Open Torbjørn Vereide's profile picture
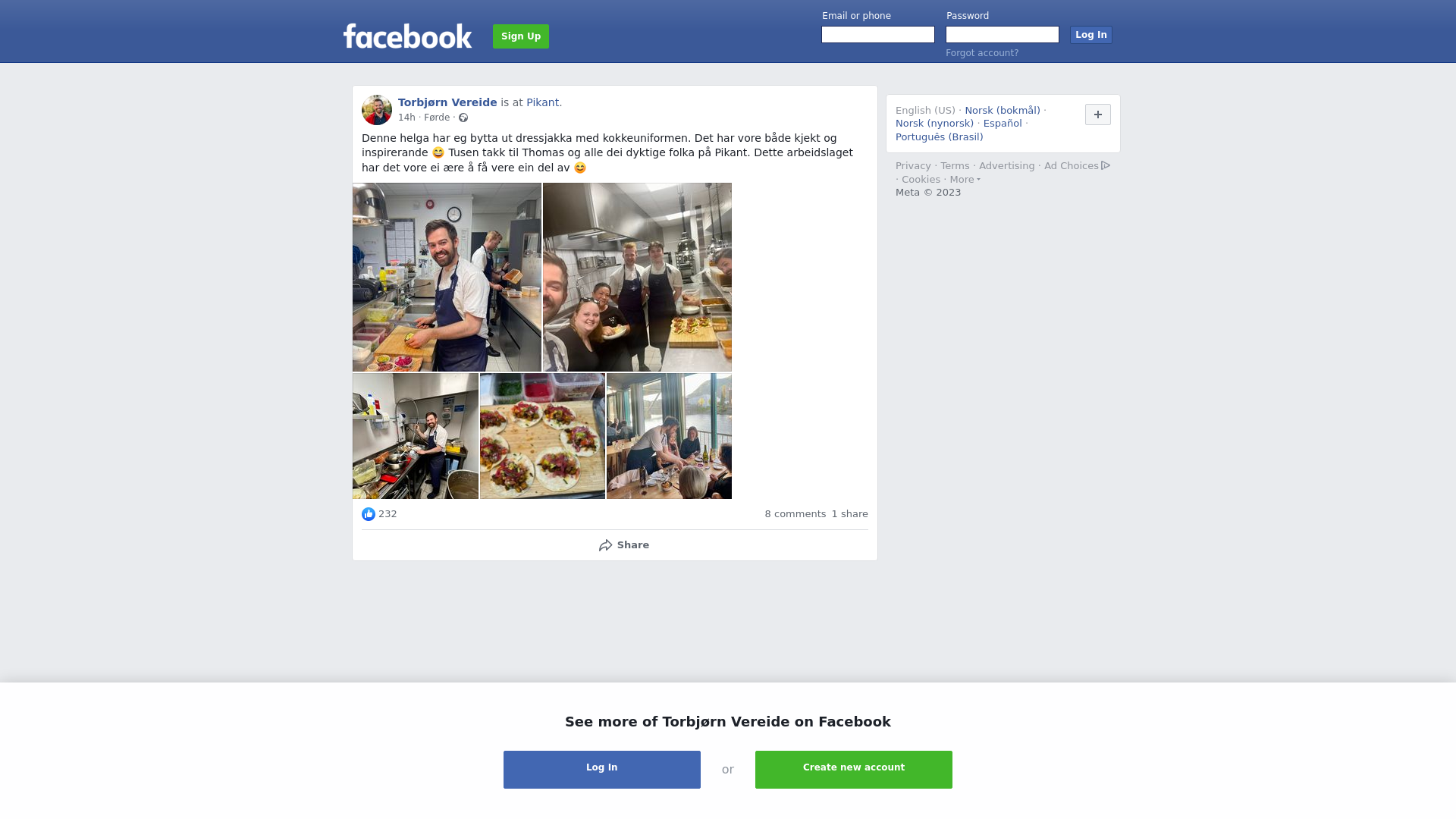The image size is (1456, 819). [x=377, y=110]
